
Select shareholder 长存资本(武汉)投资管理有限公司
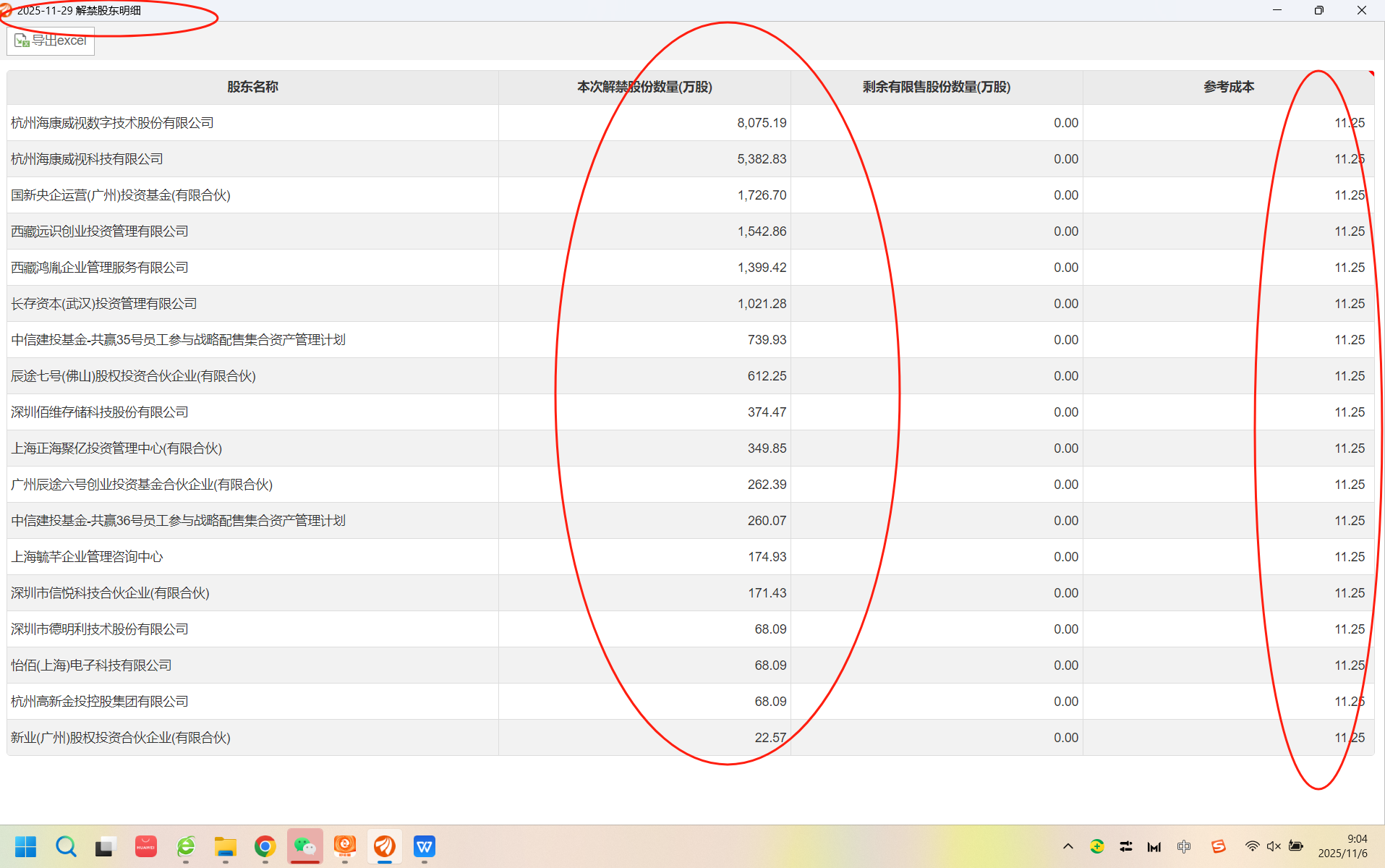(104, 304)
